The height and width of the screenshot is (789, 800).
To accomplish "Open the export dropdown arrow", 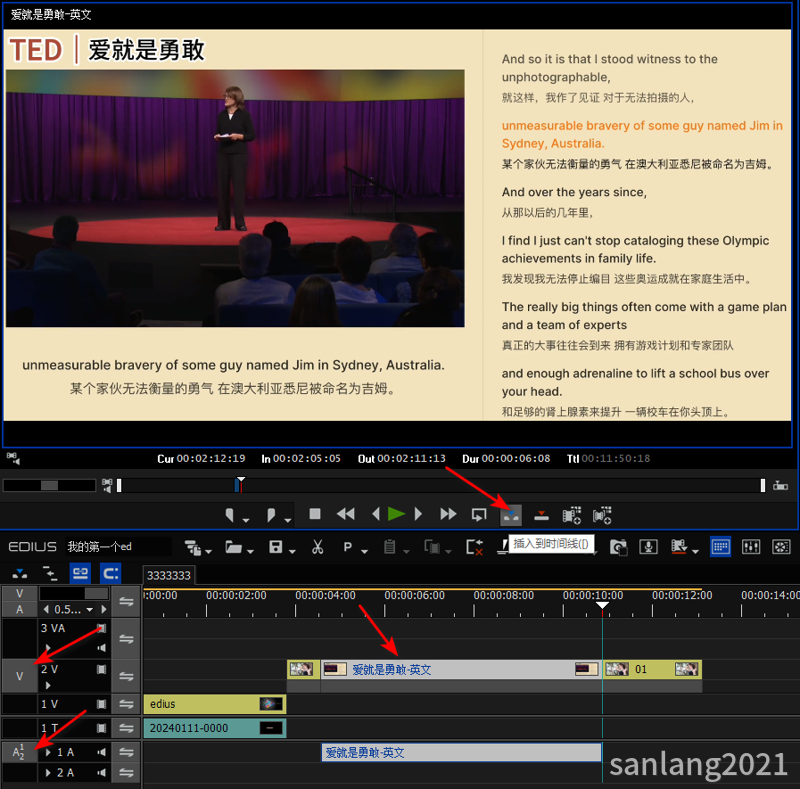I will pos(695,552).
